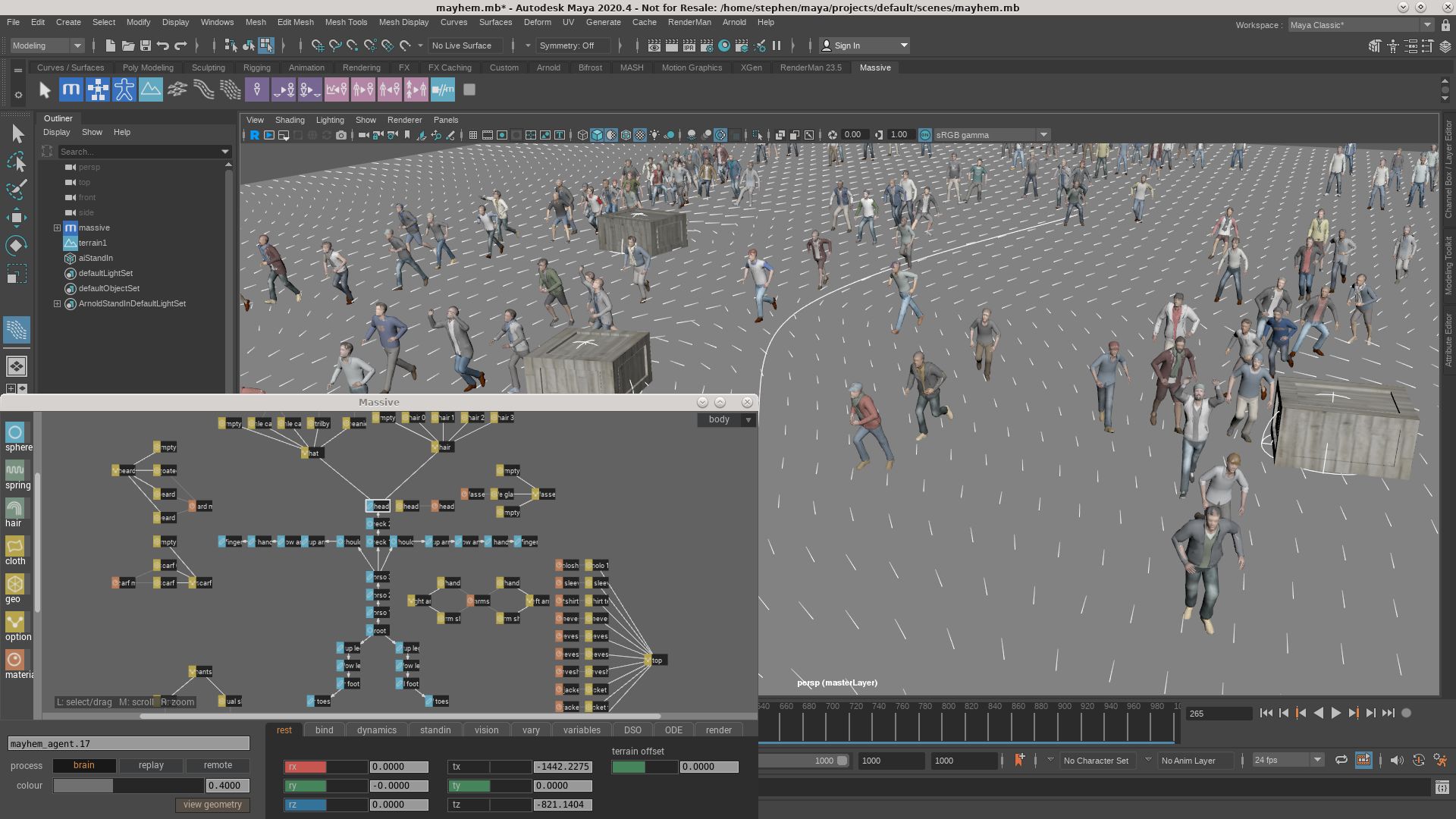Jump to the end of playback range
The height and width of the screenshot is (819, 1456).
tap(1389, 713)
